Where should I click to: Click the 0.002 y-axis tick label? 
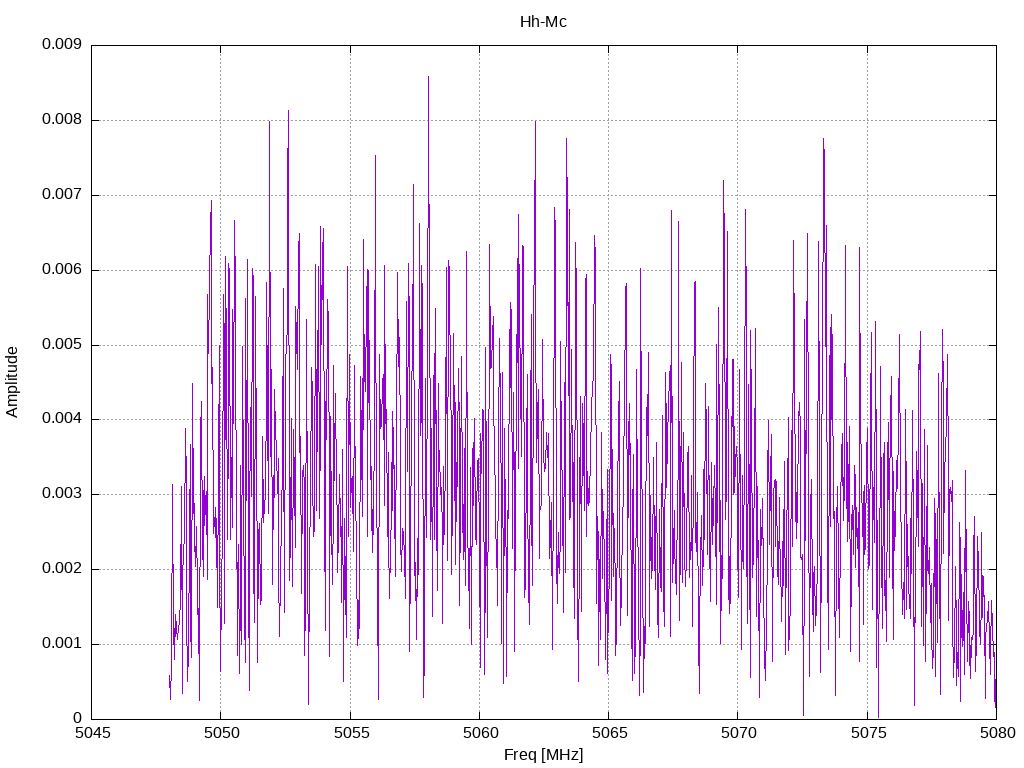pyautogui.click(x=62, y=569)
